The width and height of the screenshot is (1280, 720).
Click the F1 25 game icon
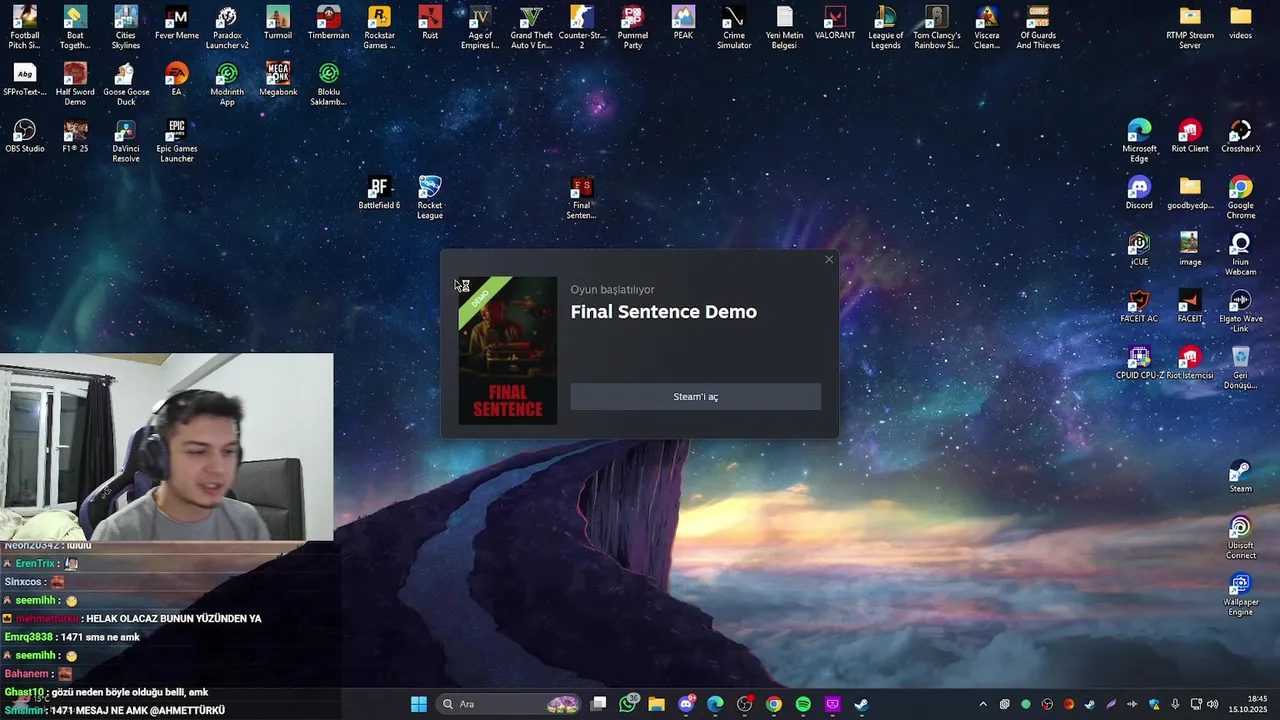click(75, 137)
